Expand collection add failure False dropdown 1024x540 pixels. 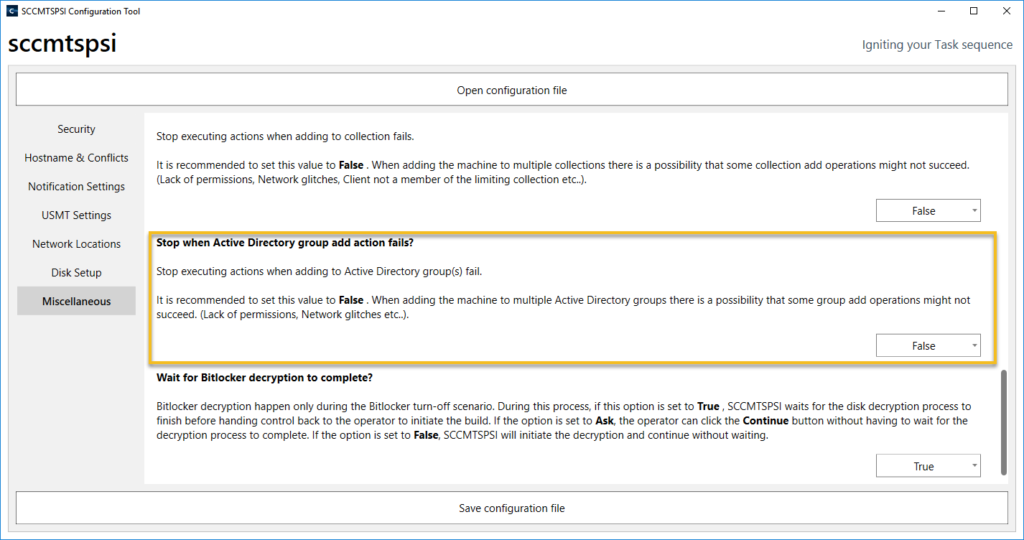(927, 211)
